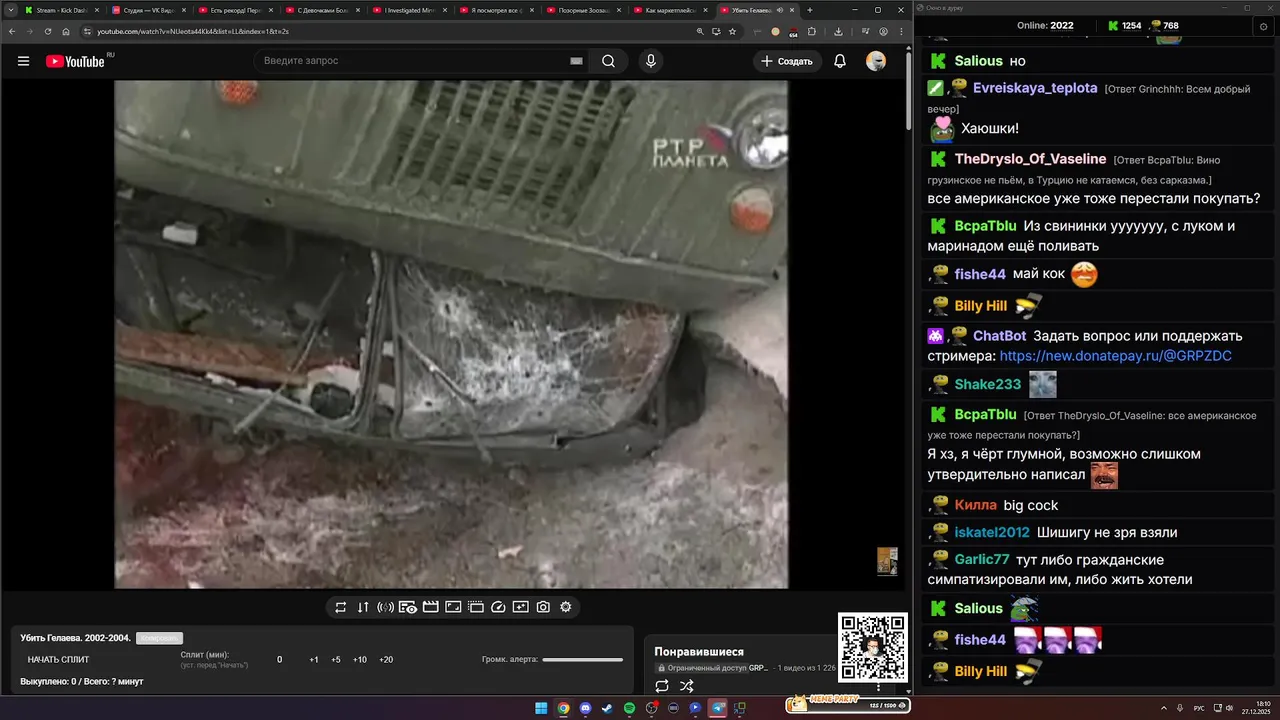This screenshot has height=720, width=1280.
Task: Open Discord from the taskbar
Action: 585,708
